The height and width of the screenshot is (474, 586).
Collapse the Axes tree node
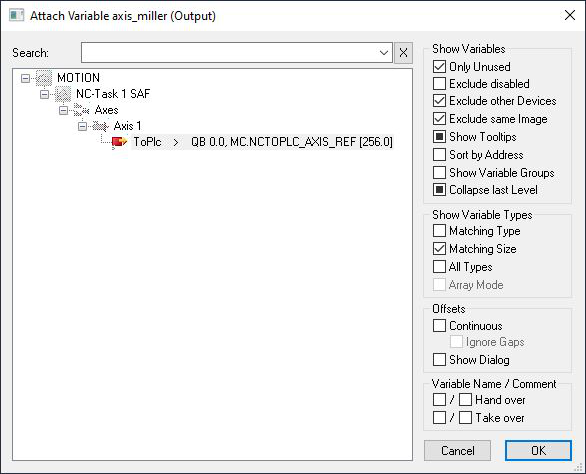[64, 110]
